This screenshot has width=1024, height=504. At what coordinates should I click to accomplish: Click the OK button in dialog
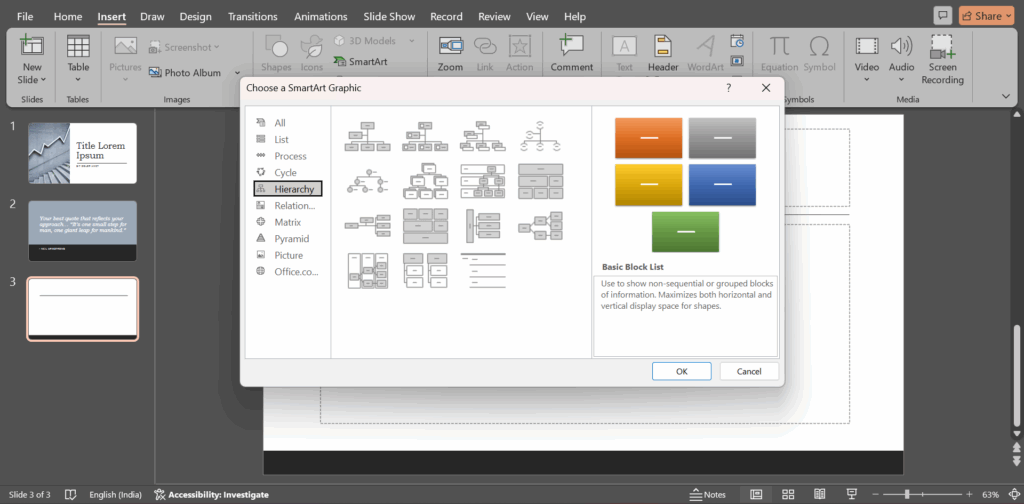[x=681, y=371]
